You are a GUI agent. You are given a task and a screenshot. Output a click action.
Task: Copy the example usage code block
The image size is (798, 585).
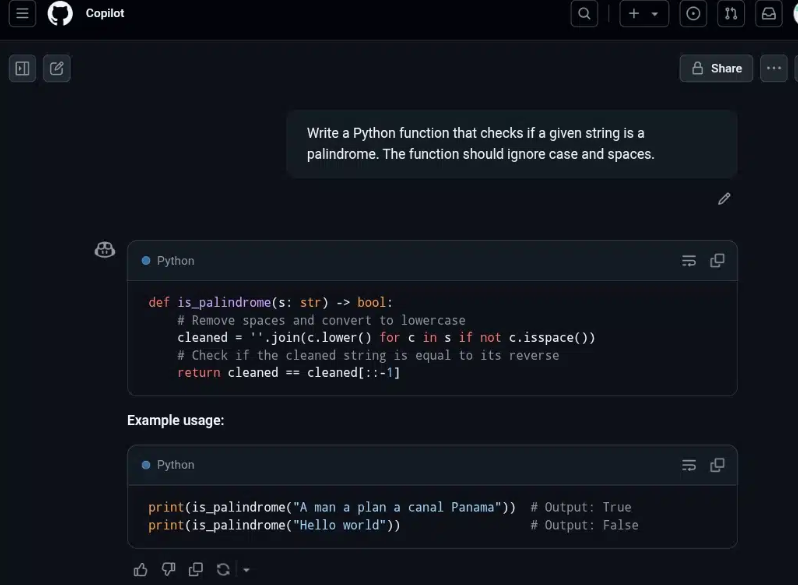(x=717, y=465)
